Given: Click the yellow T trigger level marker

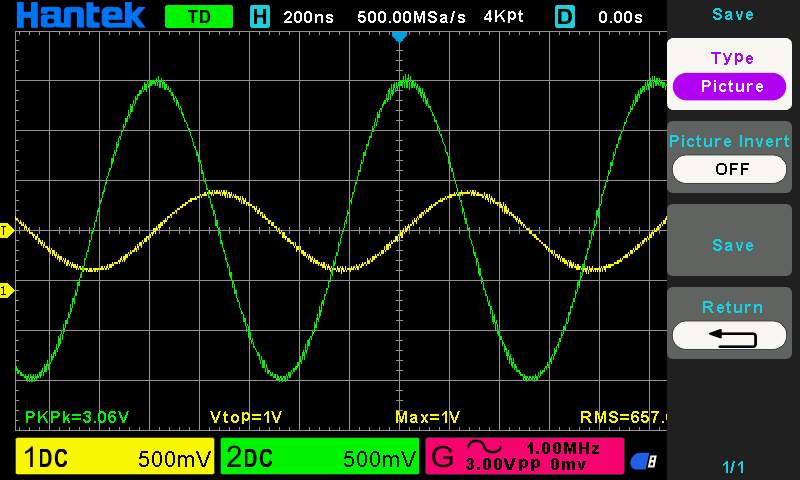Looking at the screenshot, I should 6,231.
